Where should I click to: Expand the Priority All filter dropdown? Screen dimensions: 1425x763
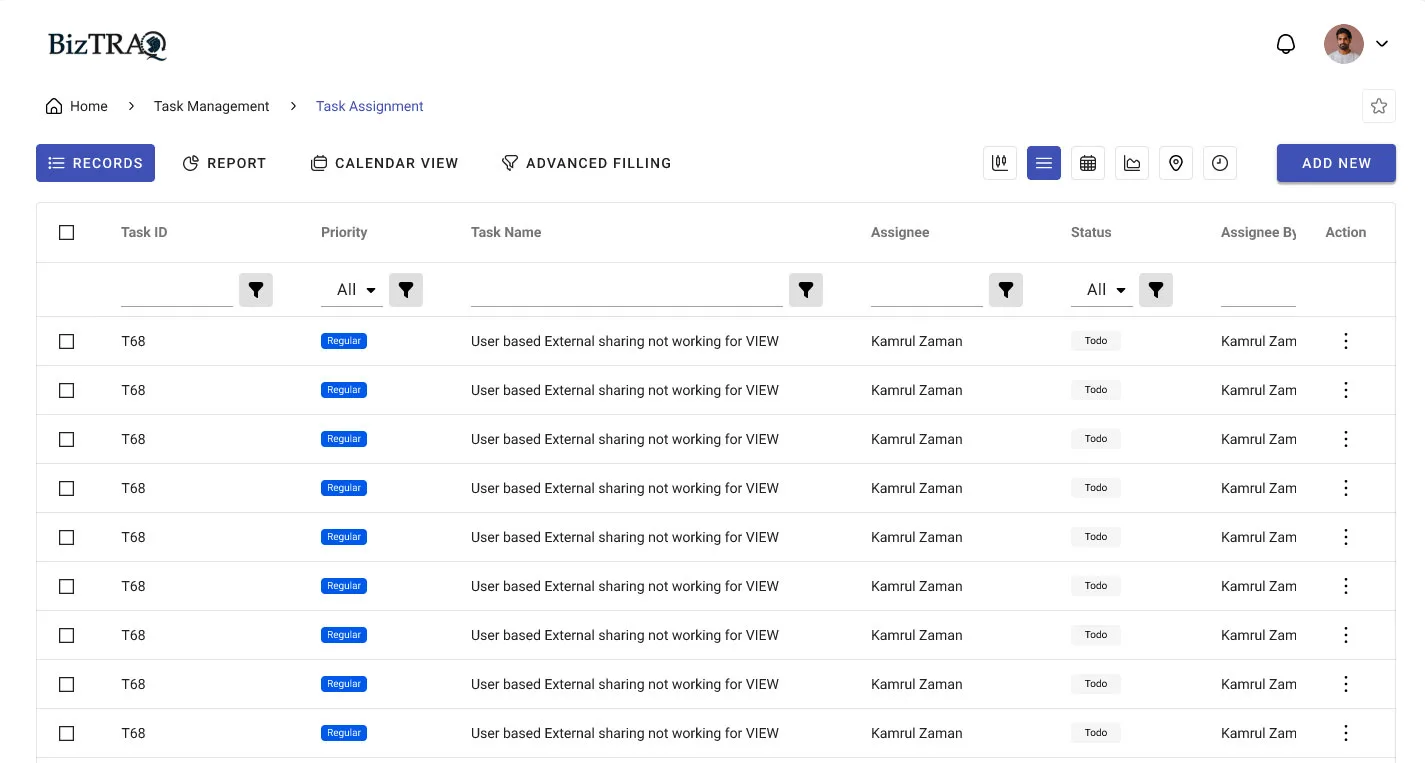(352, 290)
